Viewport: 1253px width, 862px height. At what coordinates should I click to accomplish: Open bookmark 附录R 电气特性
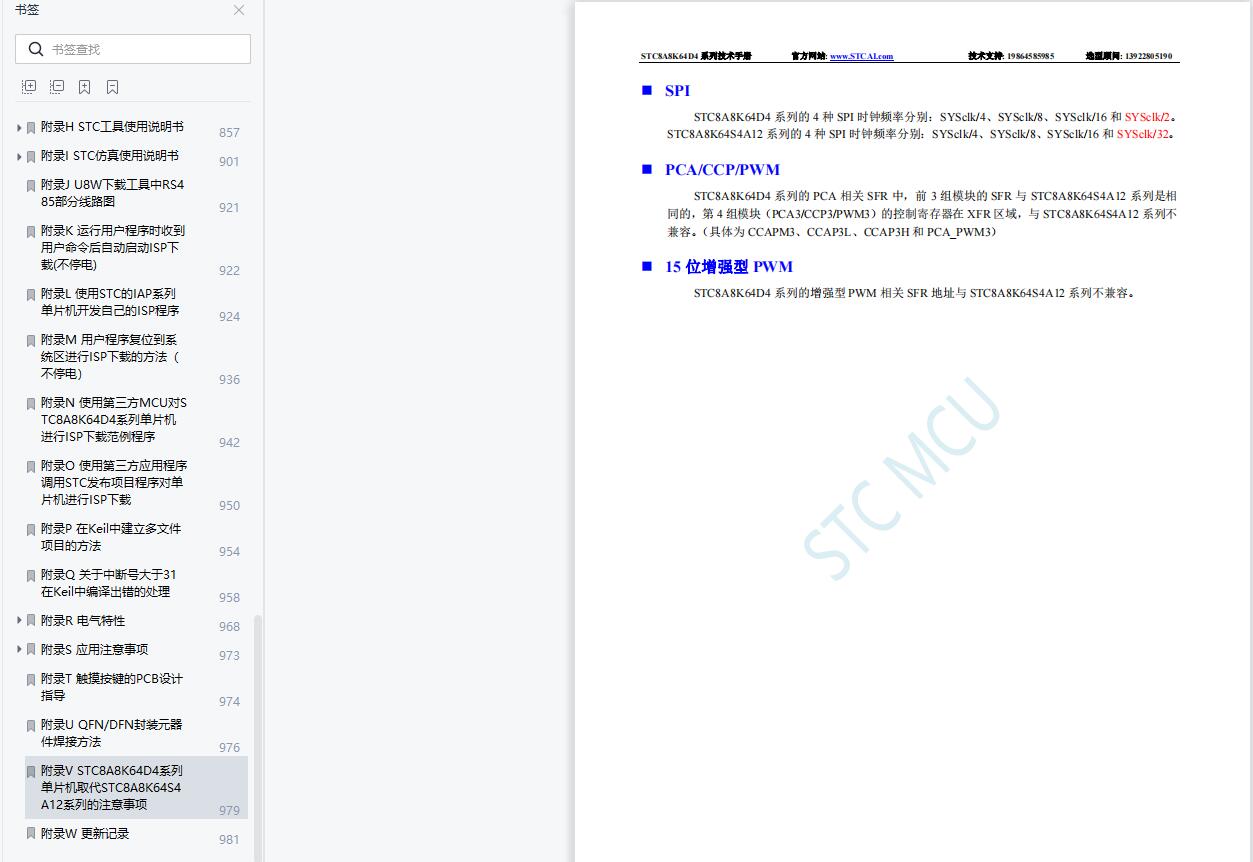[x=83, y=620]
